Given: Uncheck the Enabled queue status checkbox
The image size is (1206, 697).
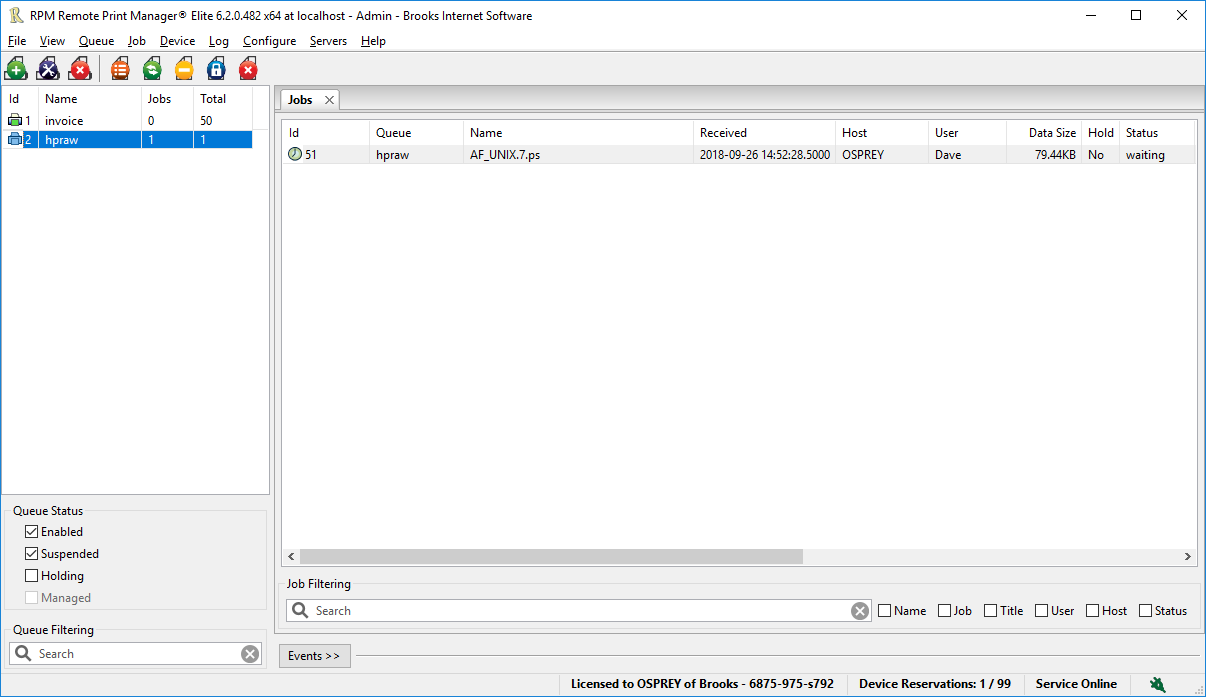Looking at the screenshot, I should pos(32,532).
